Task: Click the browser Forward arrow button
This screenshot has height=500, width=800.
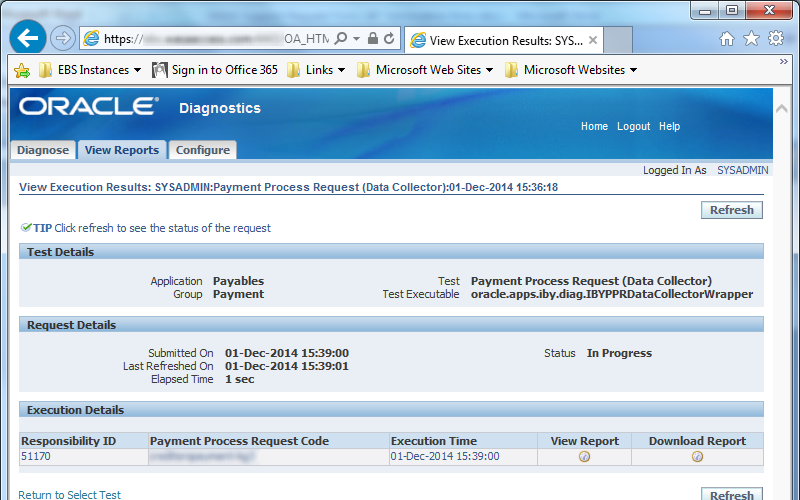Action: click(63, 38)
